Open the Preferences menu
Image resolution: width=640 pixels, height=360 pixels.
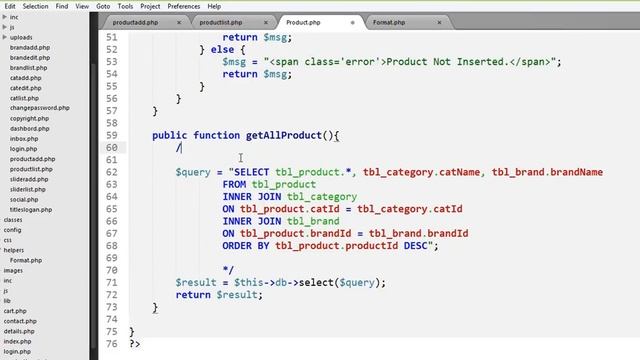click(183, 7)
